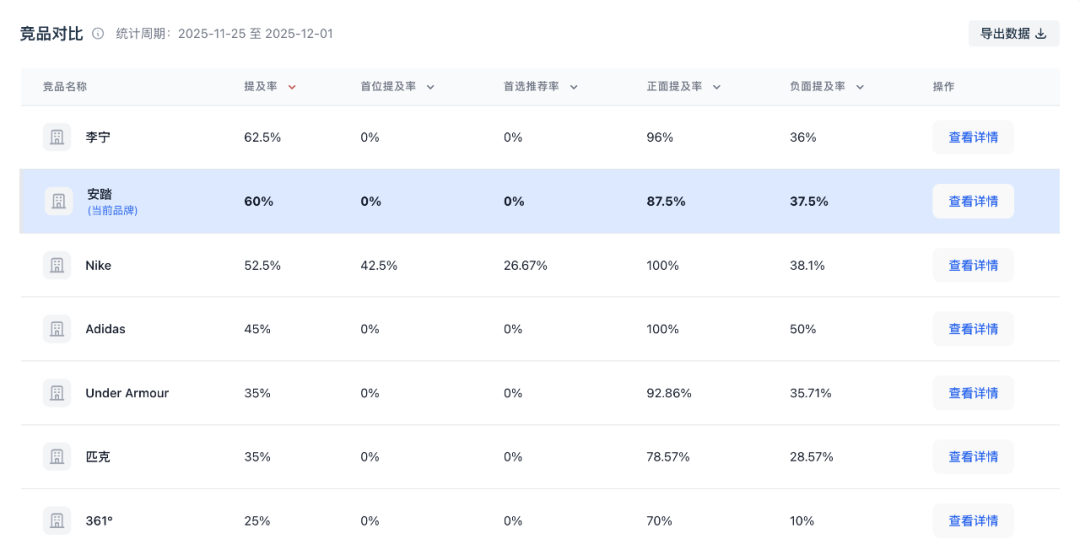Click the 28.57% negative rate cell
The image size is (1080, 555).
point(811,457)
